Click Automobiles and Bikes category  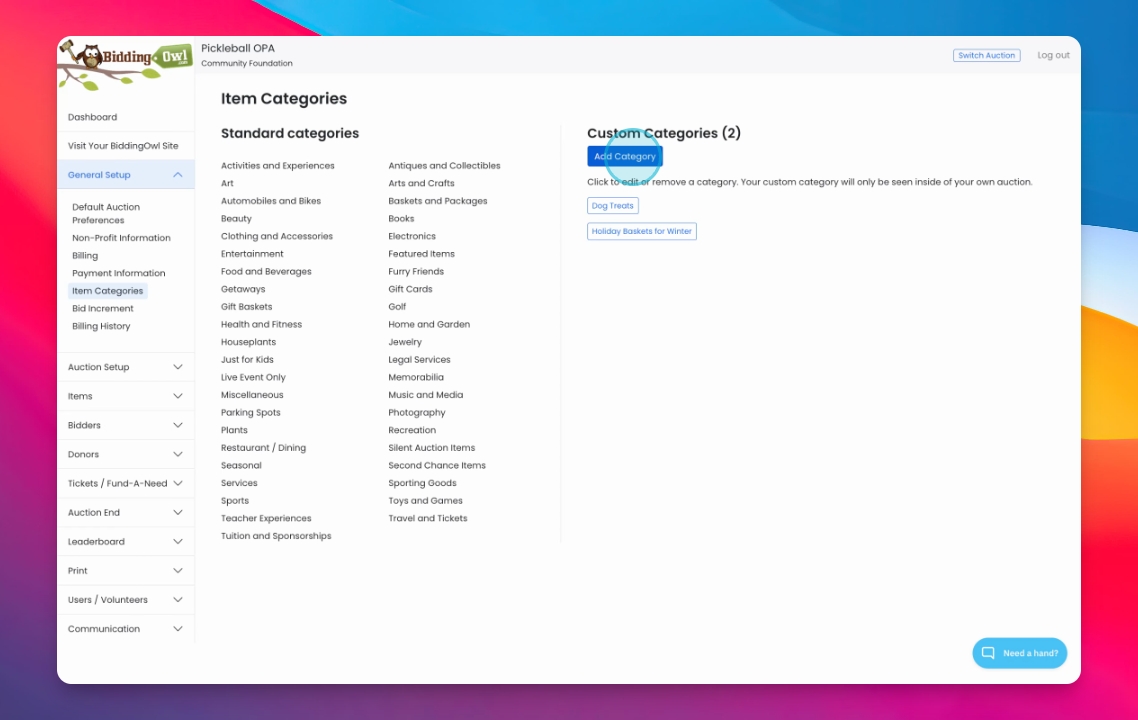(x=271, y=201)
